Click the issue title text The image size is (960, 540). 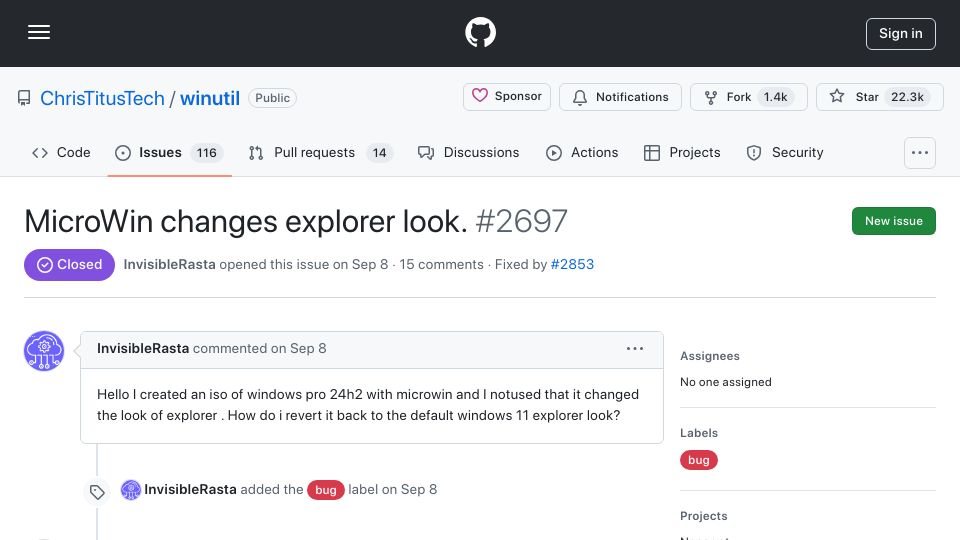[246, 221]
